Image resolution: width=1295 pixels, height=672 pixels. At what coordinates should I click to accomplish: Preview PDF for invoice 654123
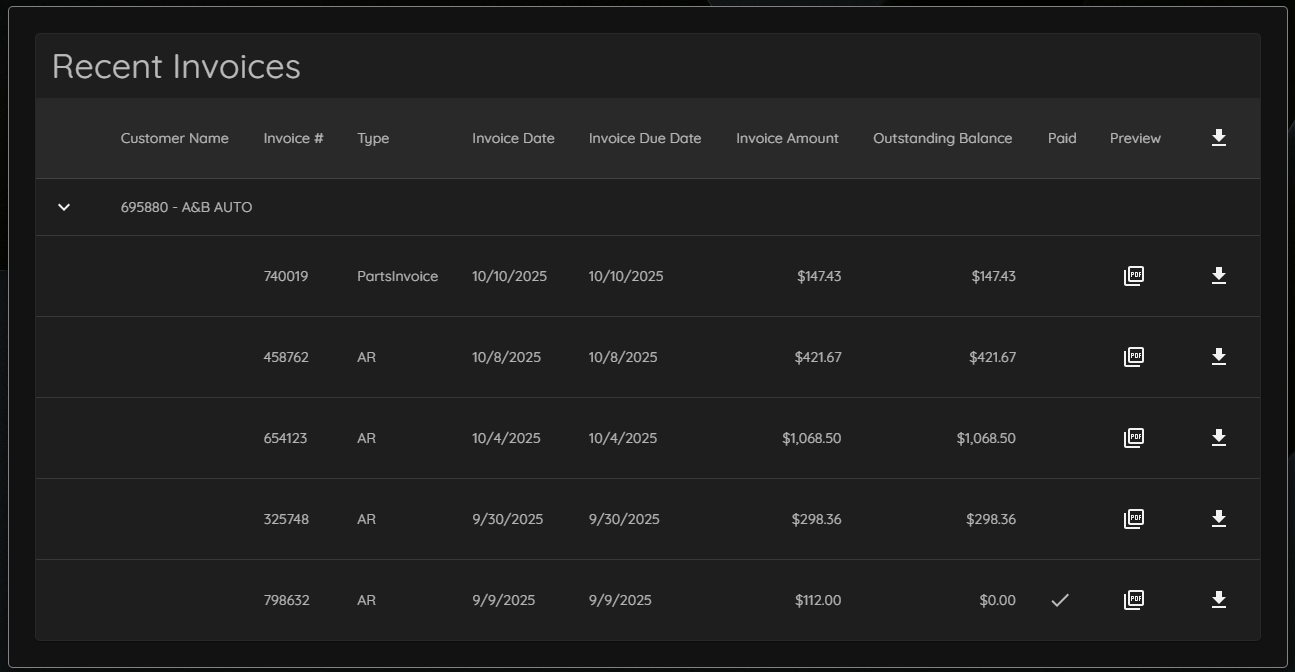click(x=1133, y=438)
